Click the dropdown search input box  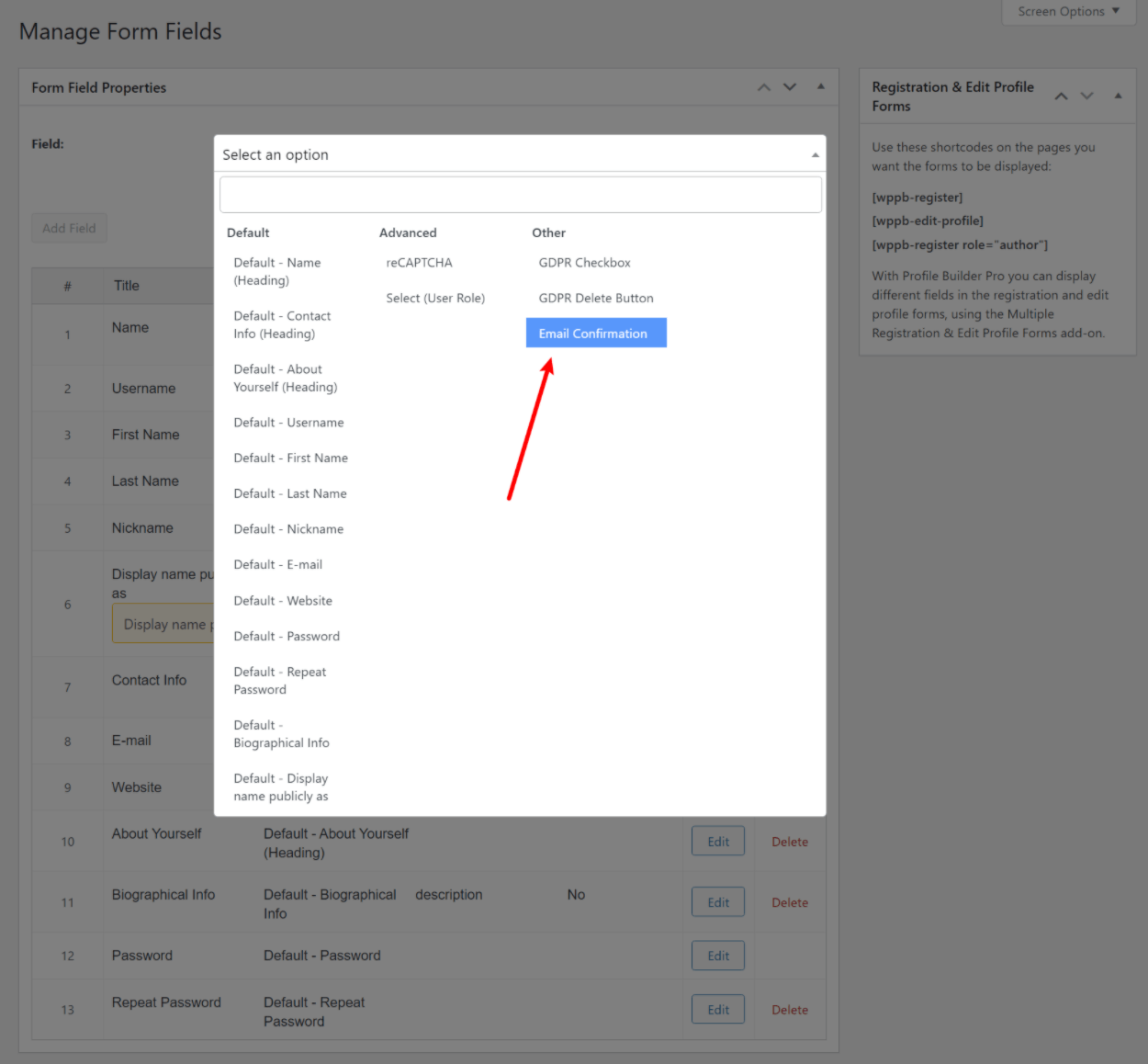pos(520,194)
